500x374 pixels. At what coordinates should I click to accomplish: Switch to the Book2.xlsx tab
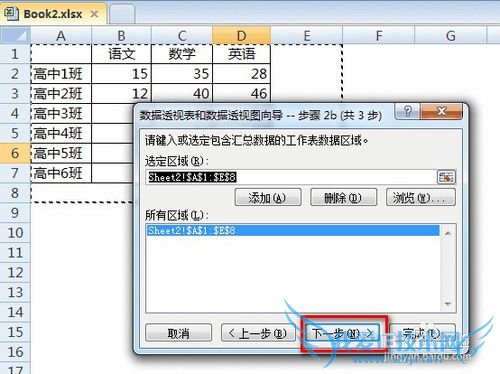click(53, 14)
